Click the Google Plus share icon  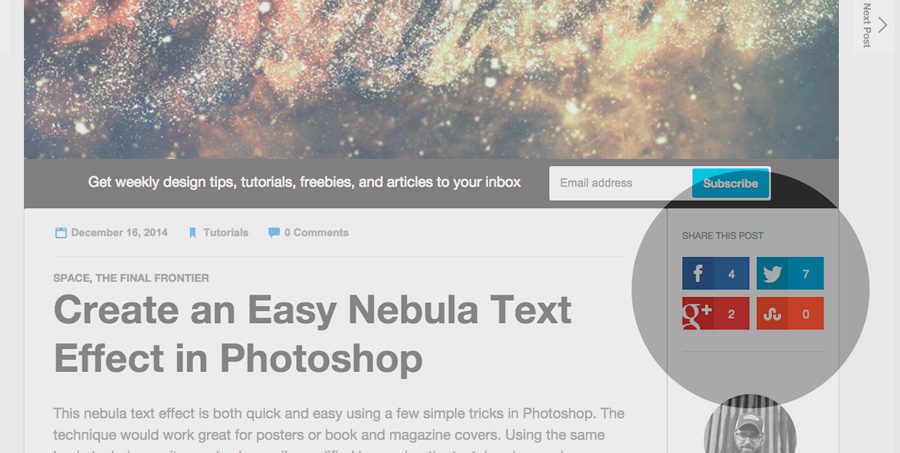pyautogui.click(x=698, y=313)
